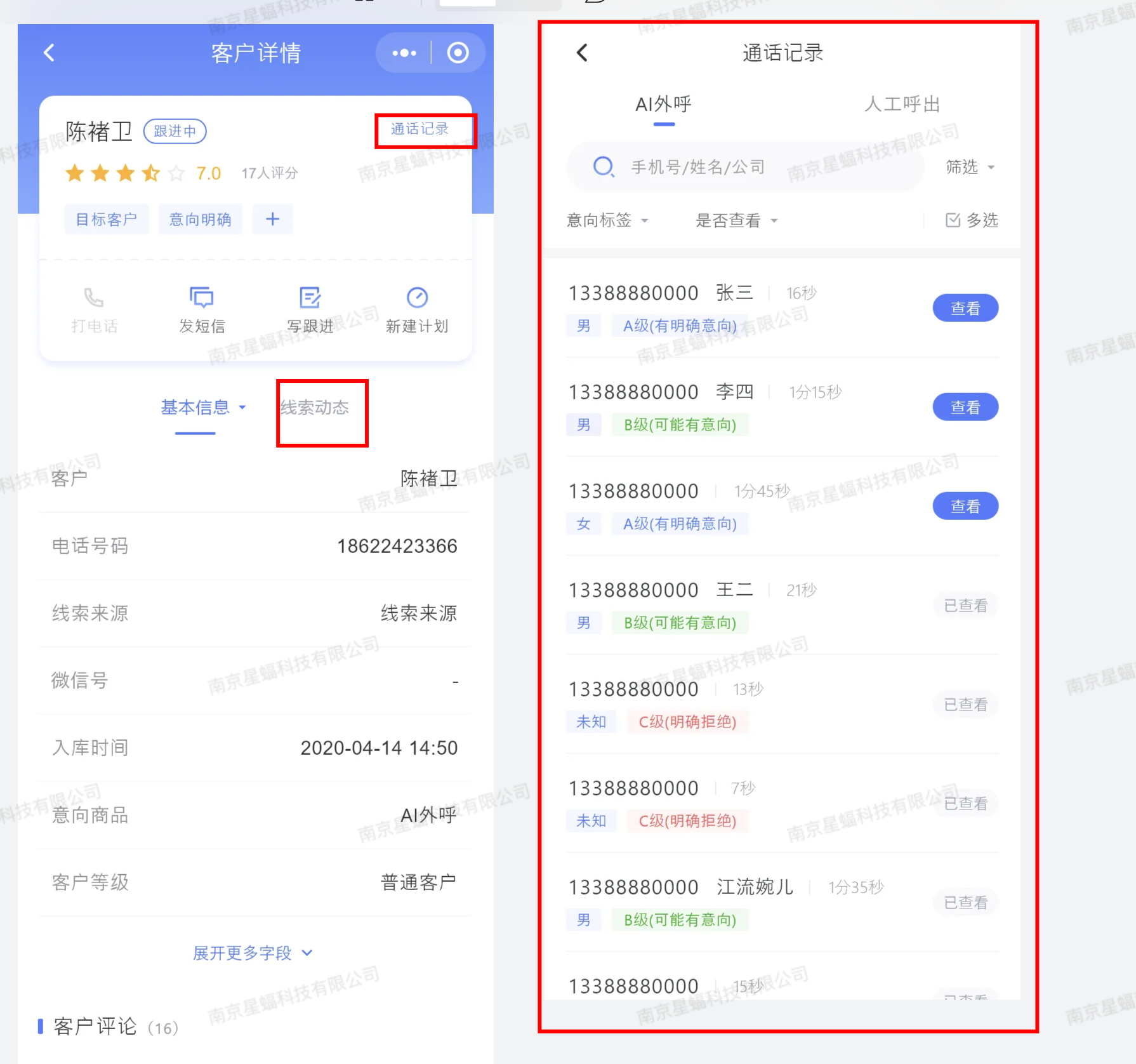Click the phone number 18622423366
The width and height of the screenshot is (1136, 1064).
(397, 546)
